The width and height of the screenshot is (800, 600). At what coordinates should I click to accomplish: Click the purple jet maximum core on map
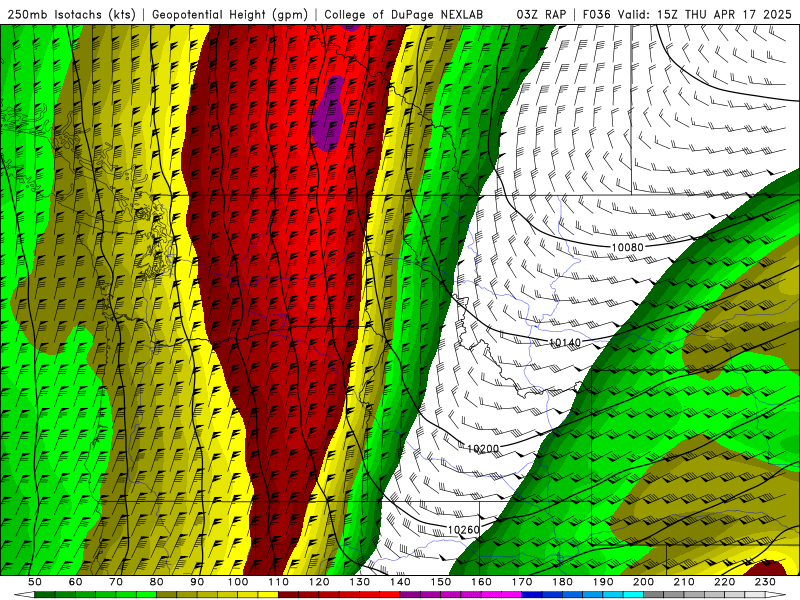point(328,115)
